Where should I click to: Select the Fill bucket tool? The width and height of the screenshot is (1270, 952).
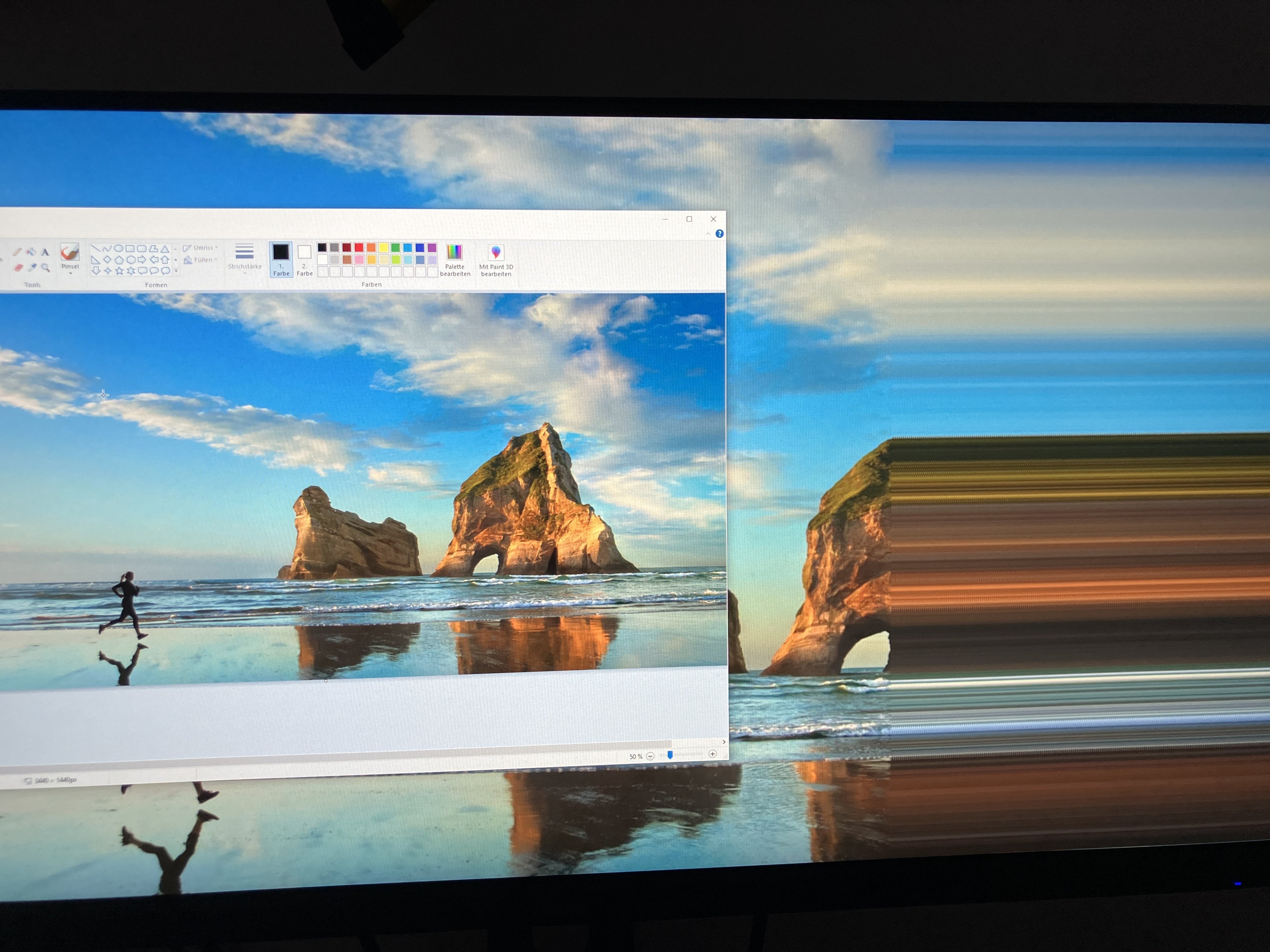point(31,252)
